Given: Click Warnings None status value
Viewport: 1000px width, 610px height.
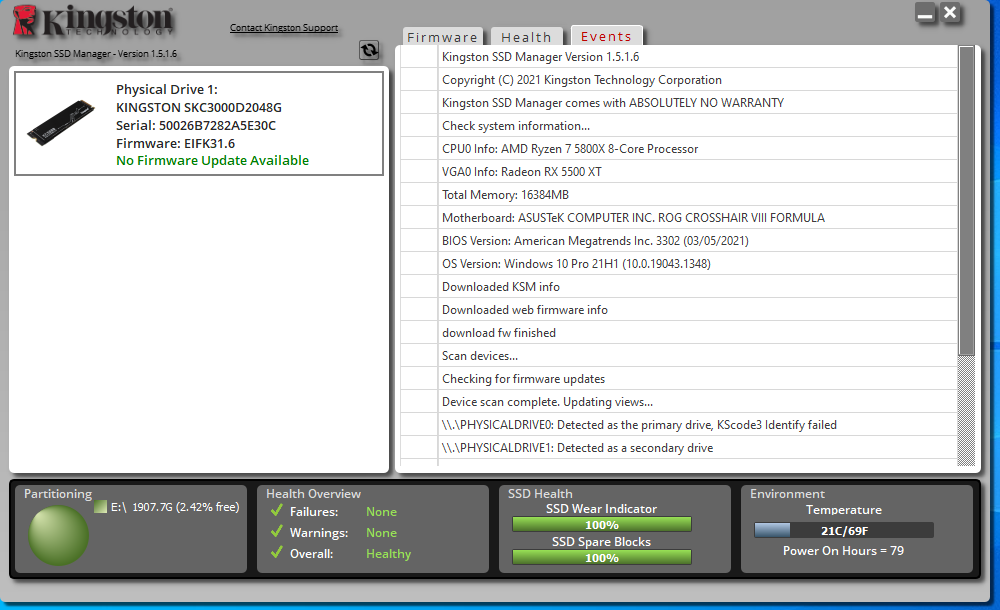Looking at the screenshot, I should [x=381, y=533].
